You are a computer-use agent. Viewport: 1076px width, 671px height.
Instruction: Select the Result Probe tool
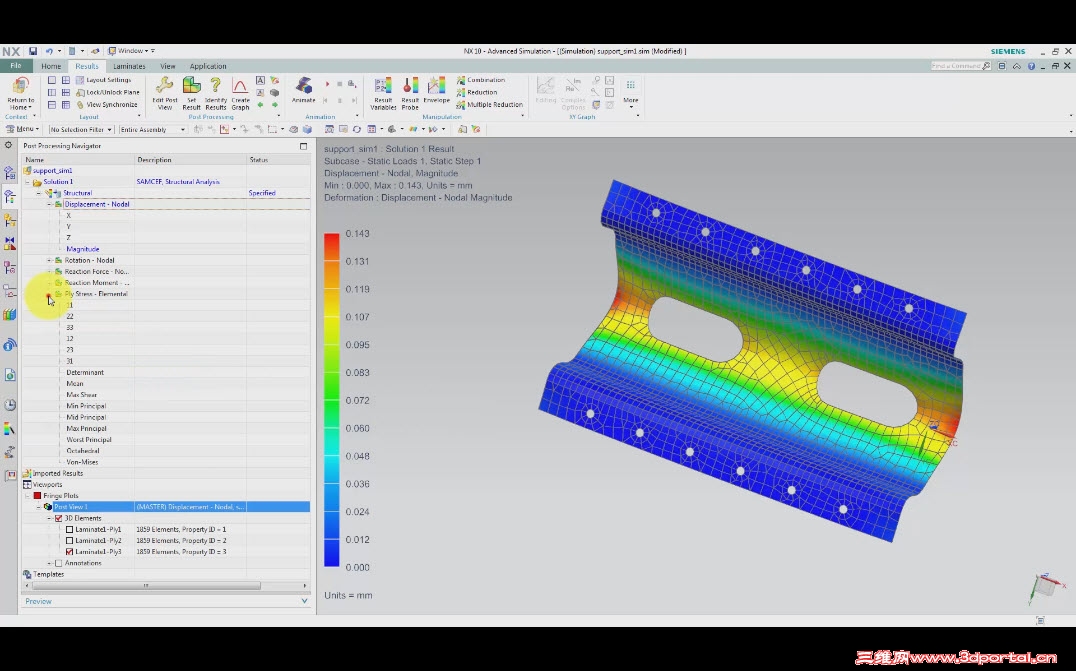point(410,93)
